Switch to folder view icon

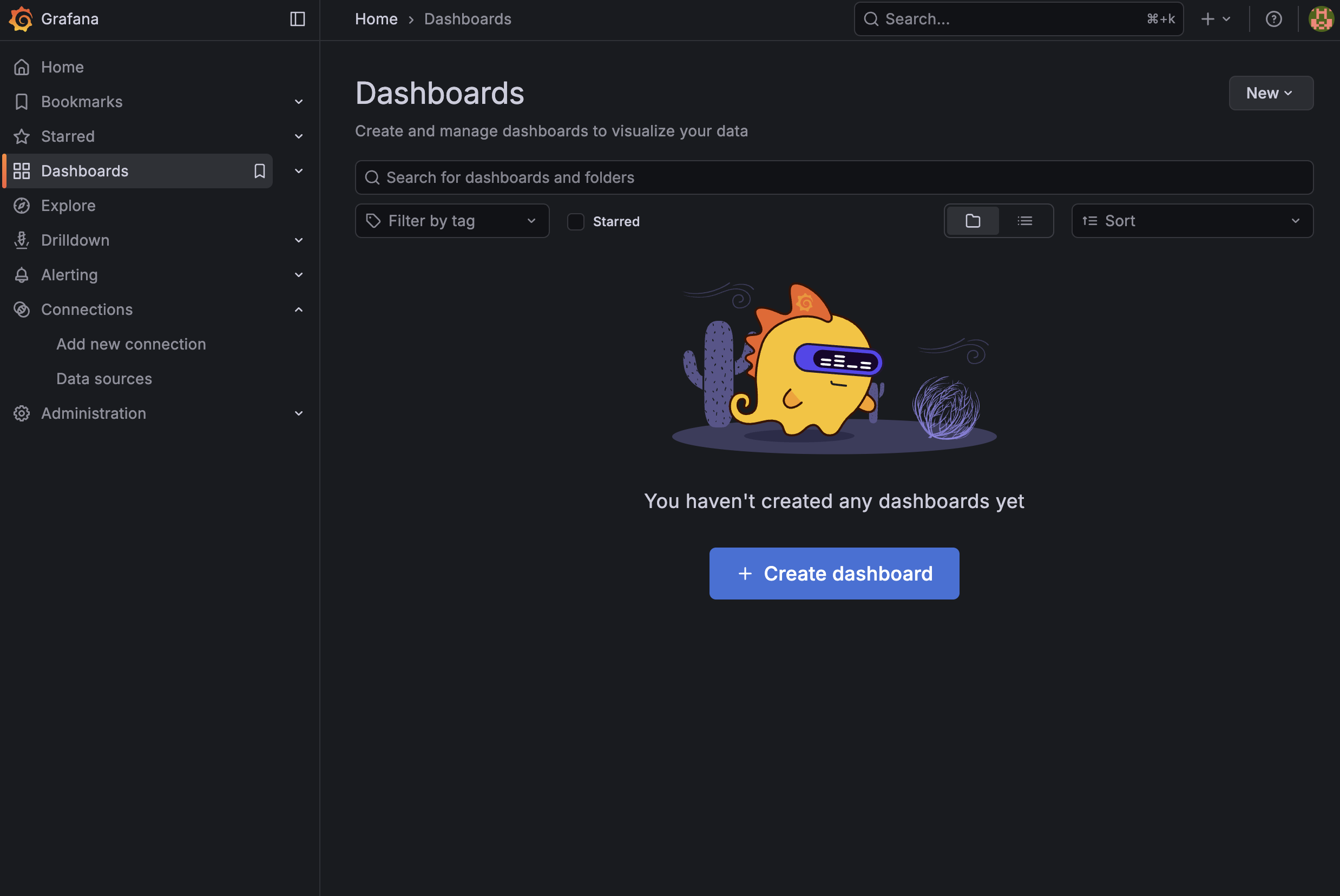click(973, 221)
